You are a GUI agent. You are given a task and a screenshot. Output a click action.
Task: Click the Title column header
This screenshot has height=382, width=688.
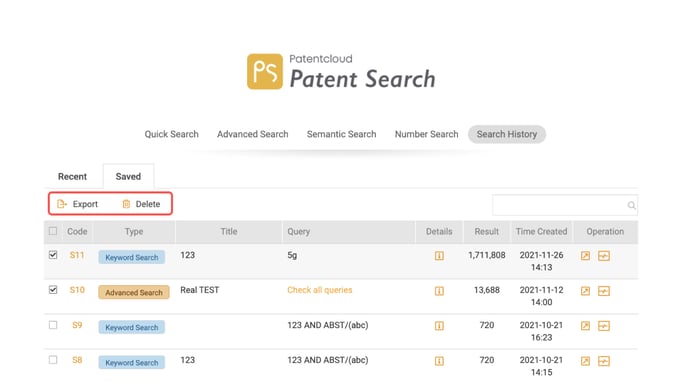pyautogui.click(x=229, y=232)
